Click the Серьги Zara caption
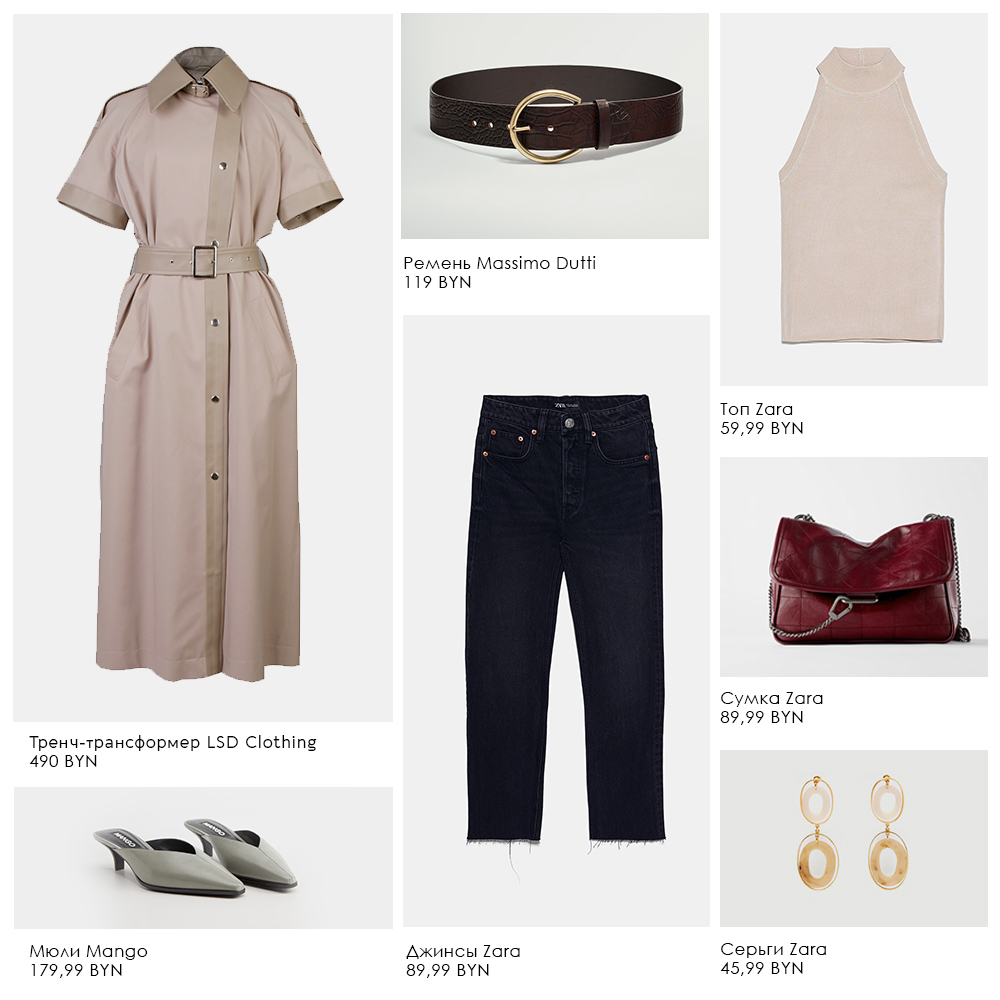The height and width of the screenshot is (1000, 1000). click(774, 950)
